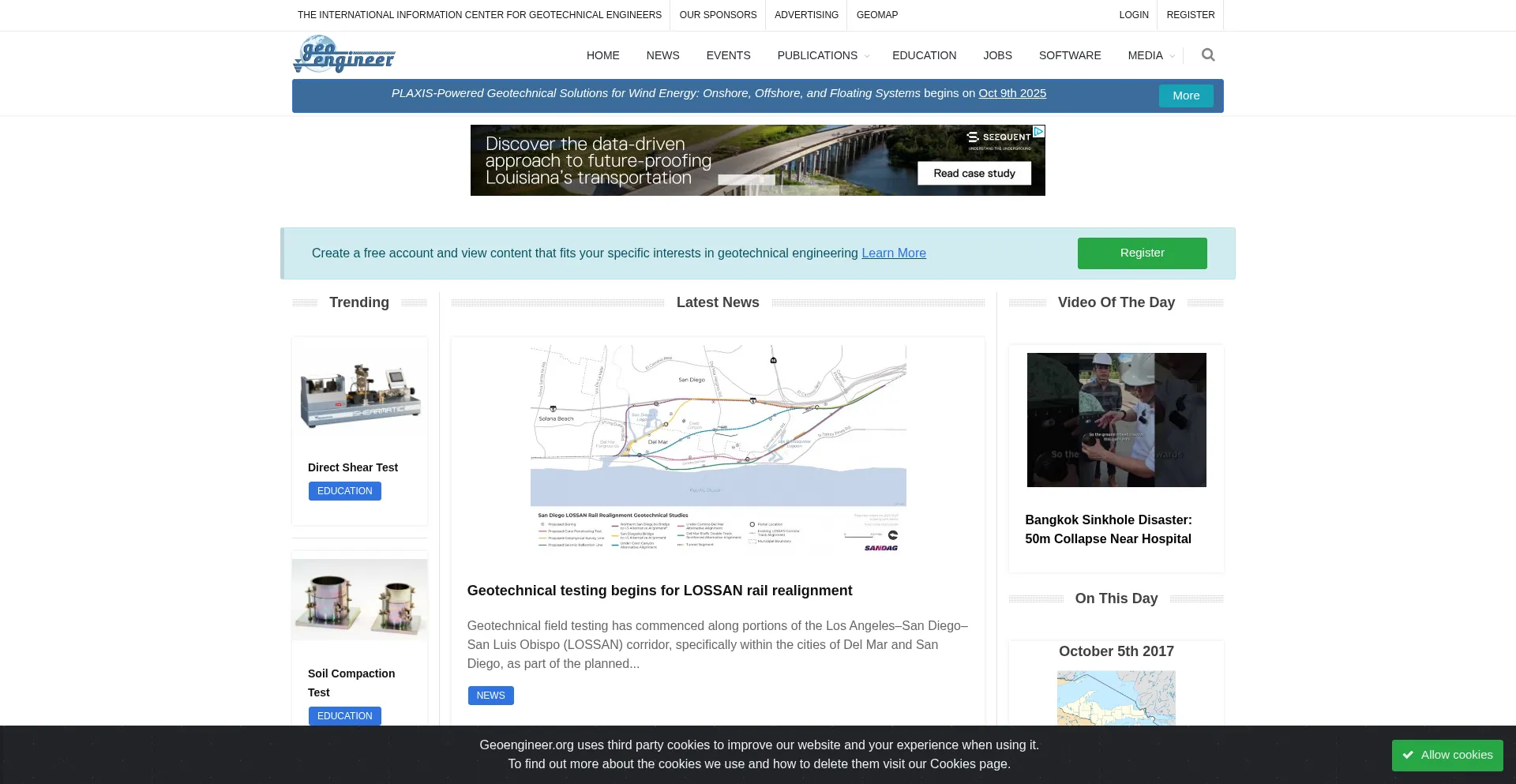Go to the Events page
Image resolution: width=1516 pixels, height=784 pixels.
click(728, 55)
